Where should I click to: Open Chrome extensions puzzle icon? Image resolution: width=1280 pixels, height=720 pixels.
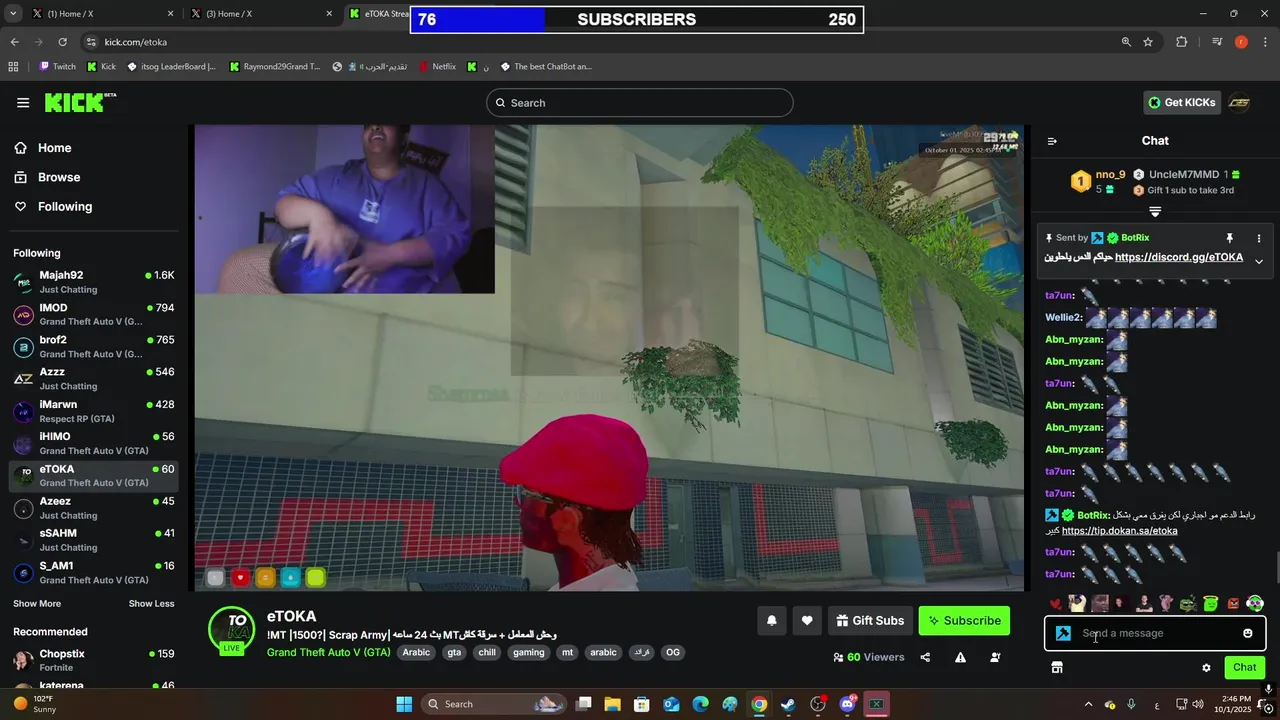click(1182, 42)
